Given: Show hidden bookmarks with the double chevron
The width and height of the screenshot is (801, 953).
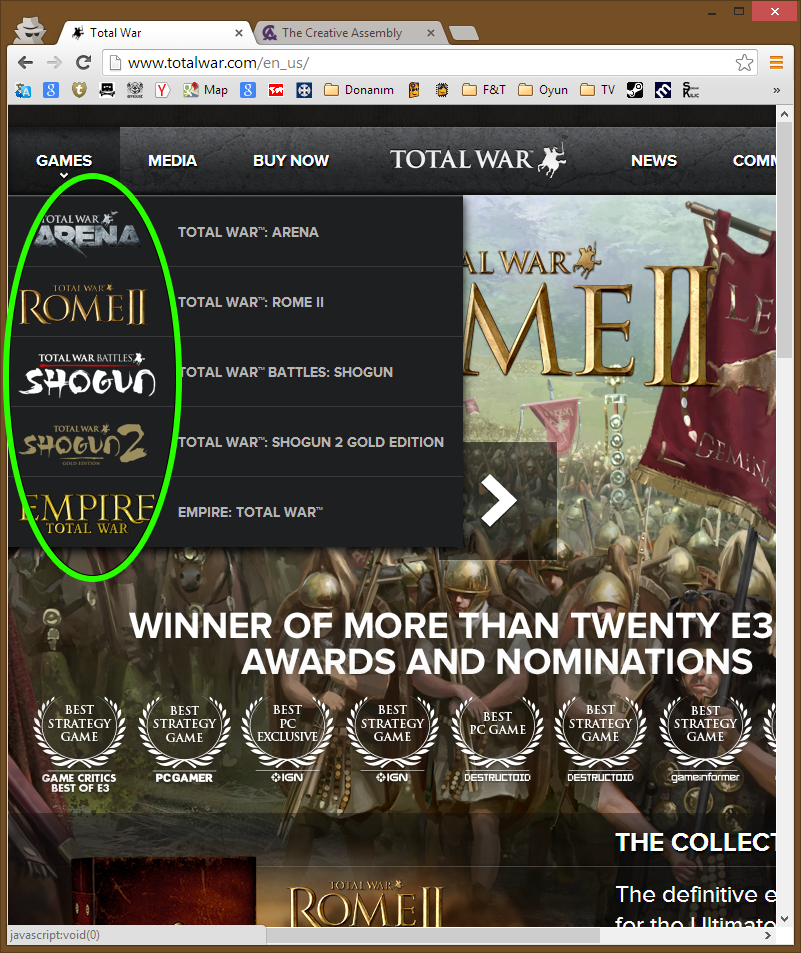Looking at the screenshot, I should [x=776, y=91].
